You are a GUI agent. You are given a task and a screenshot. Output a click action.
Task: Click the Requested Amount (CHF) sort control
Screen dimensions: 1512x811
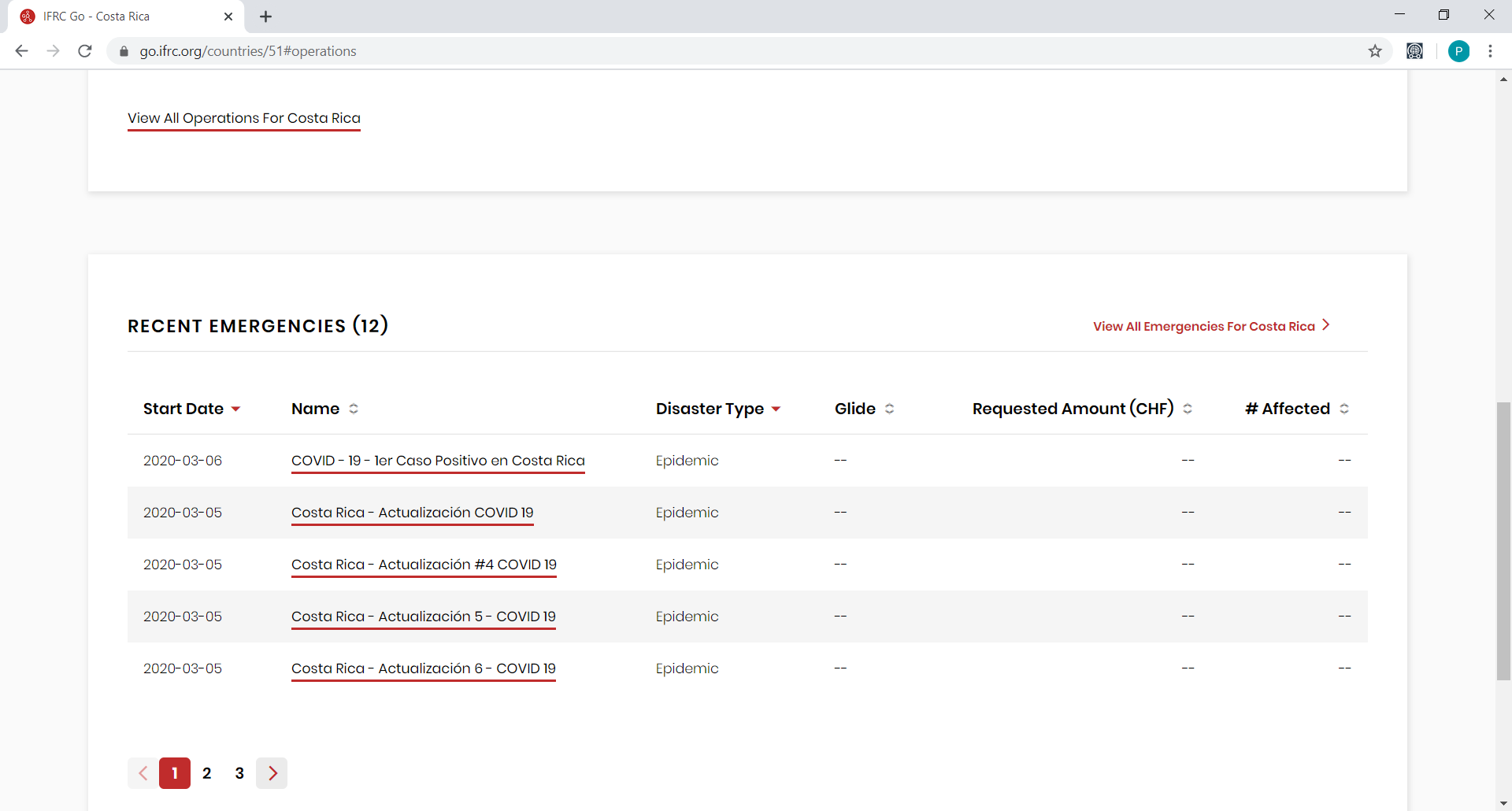click(1188, 409)
